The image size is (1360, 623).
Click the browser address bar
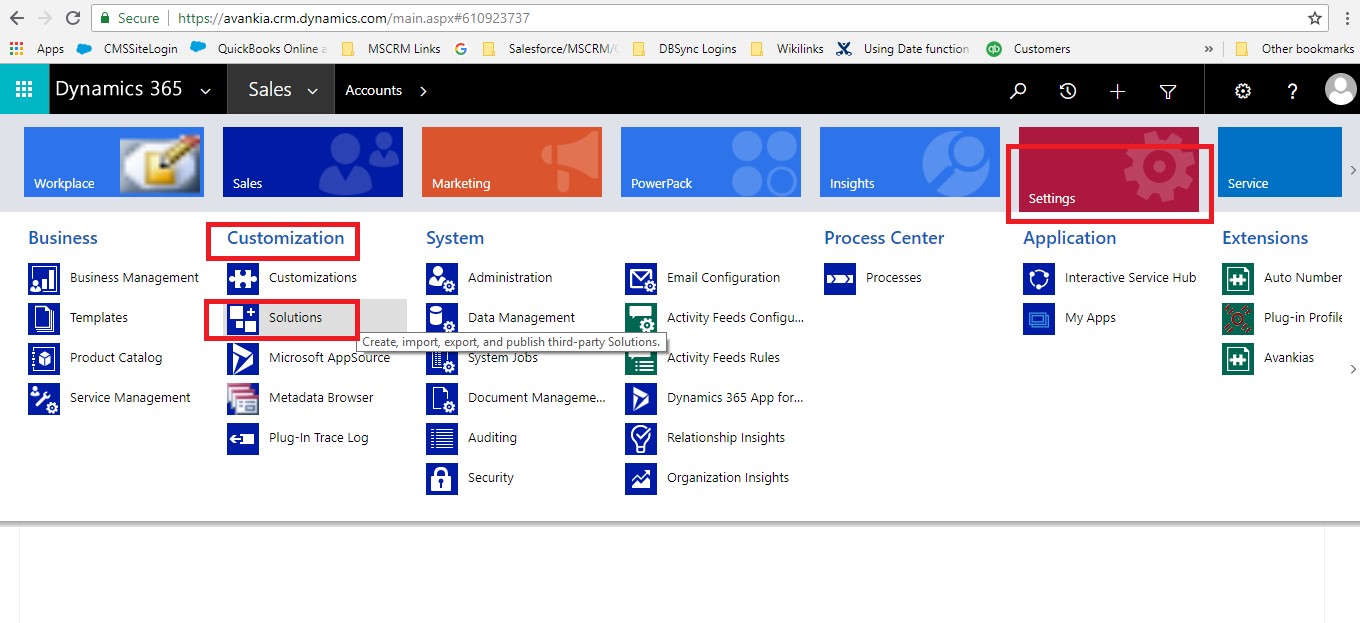pos(700,18)
